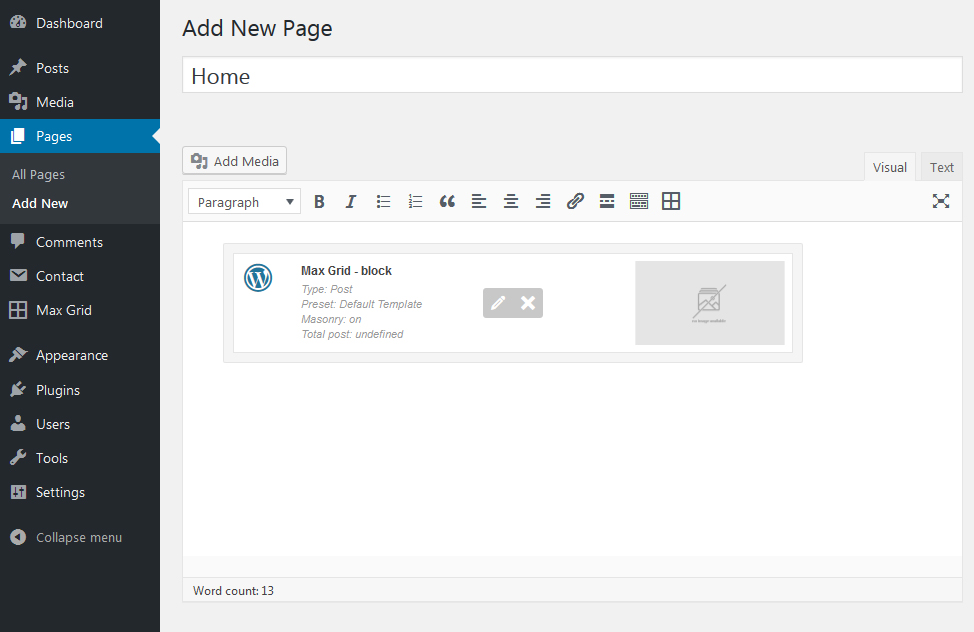974x632 pixels.
Task: Insert a bulleted list
Action: coord(383,201)
